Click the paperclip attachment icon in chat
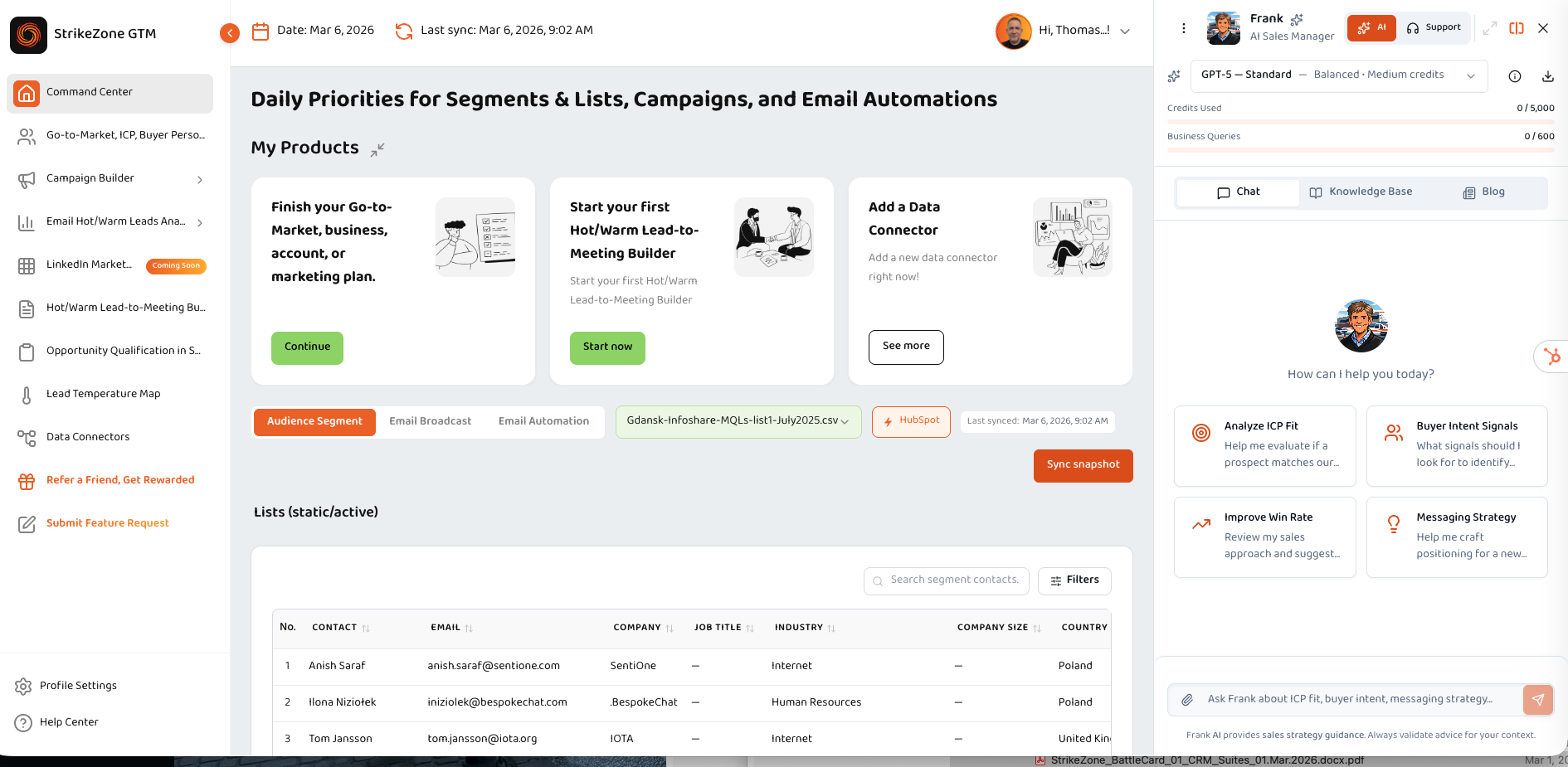 click(x=1187, y=700)
